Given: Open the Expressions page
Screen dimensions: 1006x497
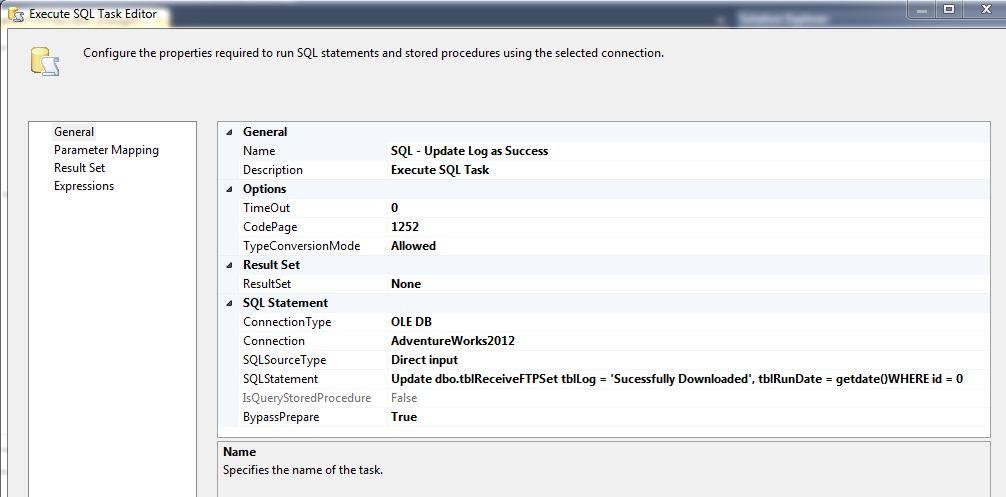Looking at the screenshot, I should pyautogui.click(x=84, y=186).
